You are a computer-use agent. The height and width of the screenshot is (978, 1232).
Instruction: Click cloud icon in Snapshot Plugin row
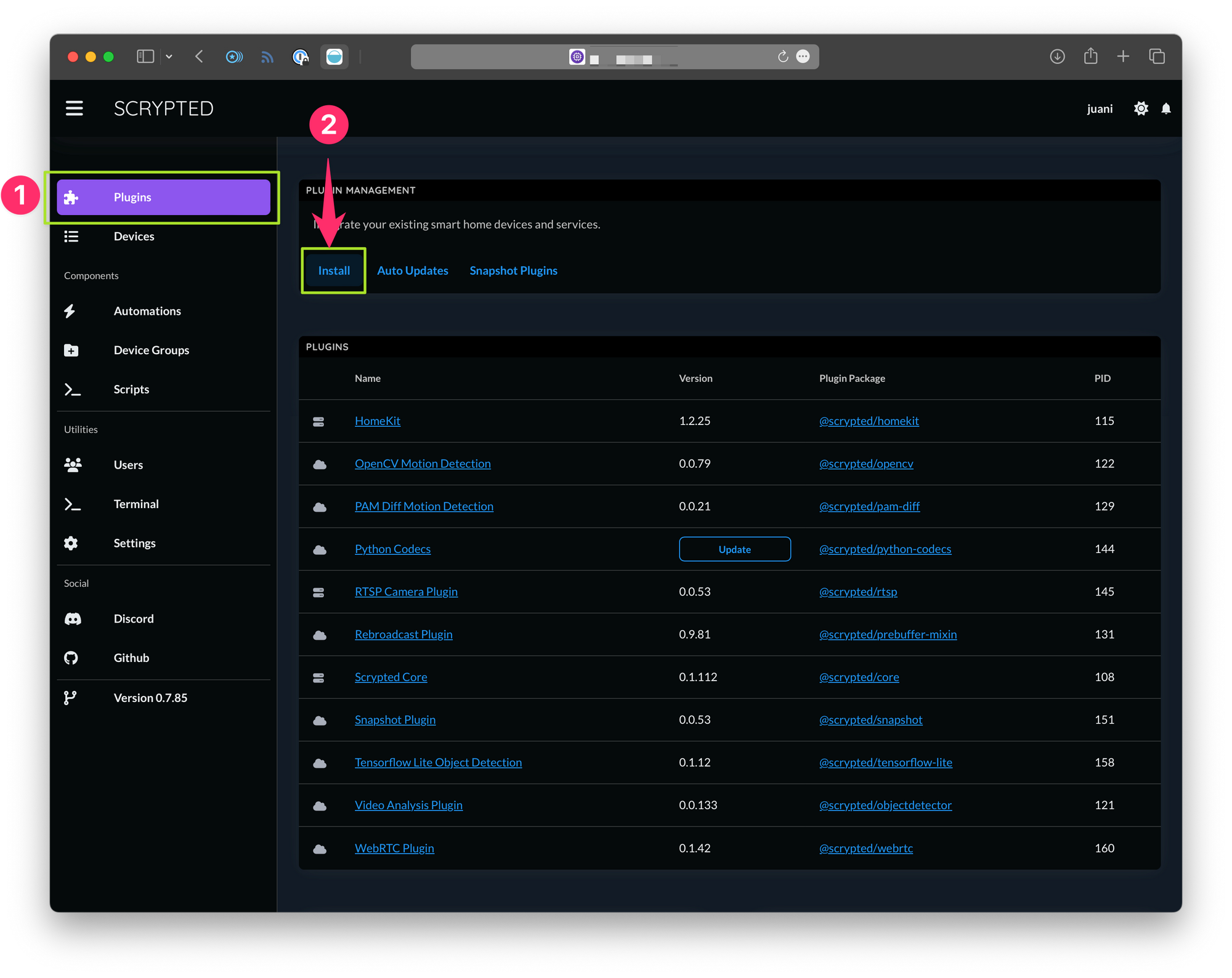pos(320,721)
